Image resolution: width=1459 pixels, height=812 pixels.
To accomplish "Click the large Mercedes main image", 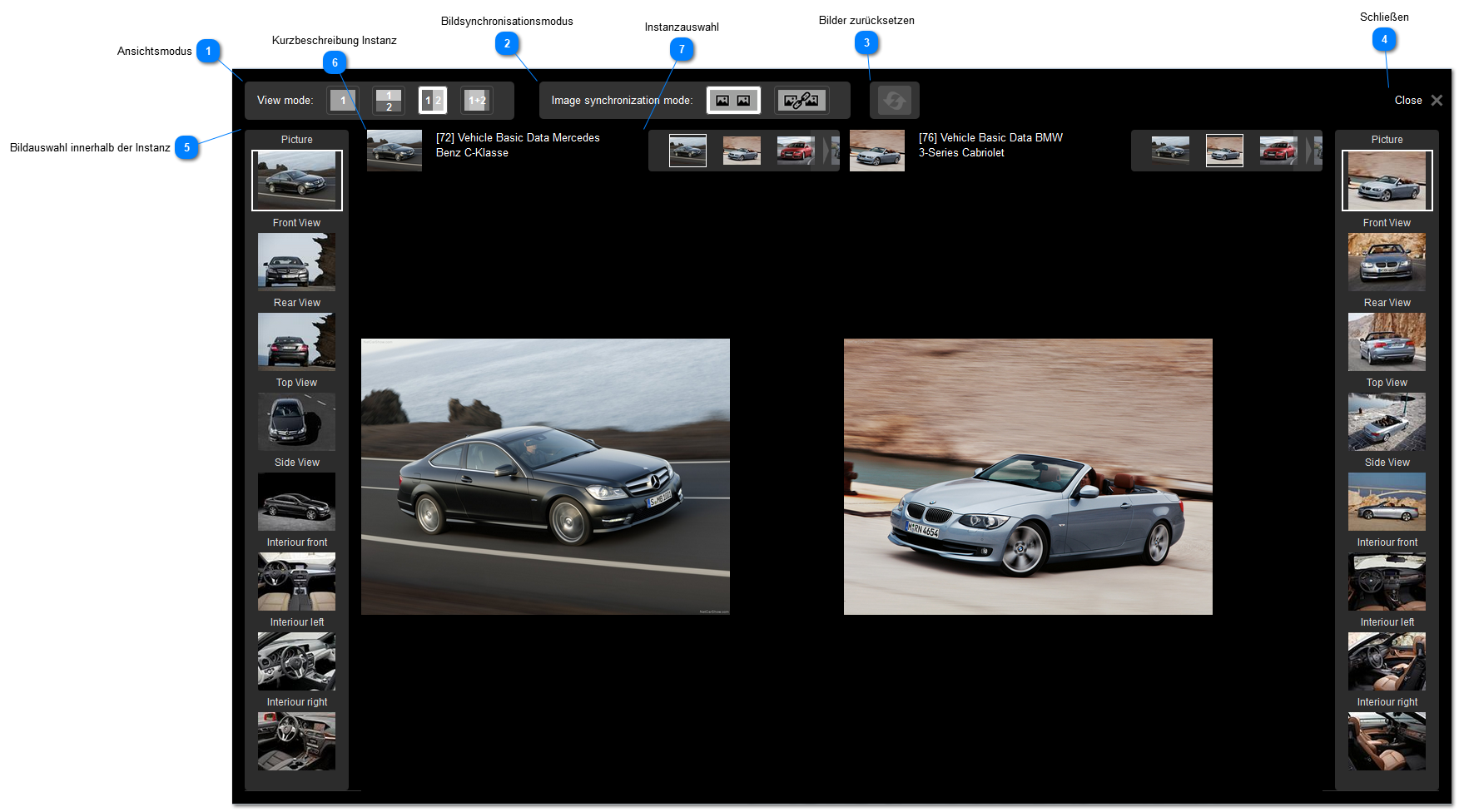I will (x=545, y=477).
